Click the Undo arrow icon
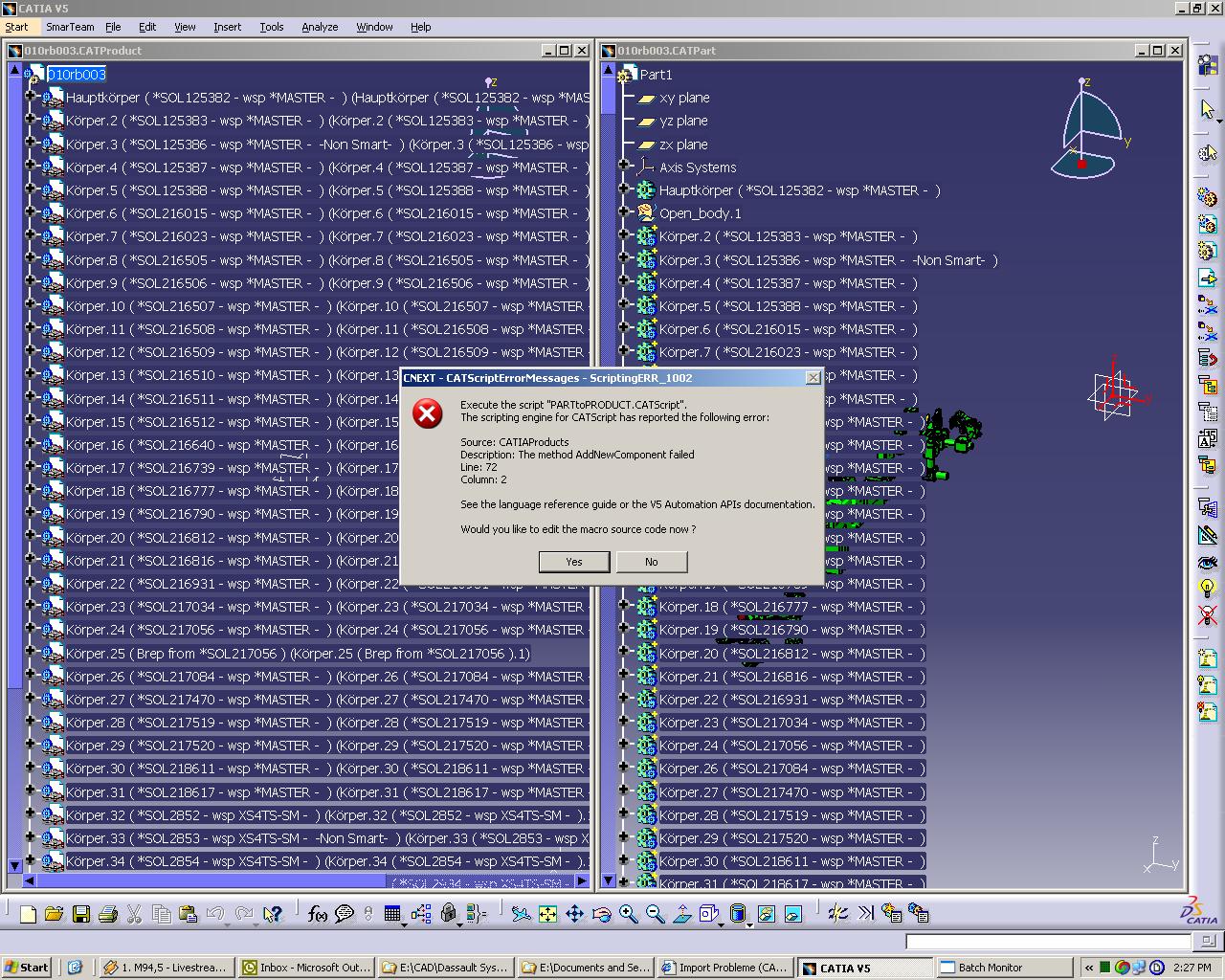This screenshot has height=980, width=1225. click(215, 914)
